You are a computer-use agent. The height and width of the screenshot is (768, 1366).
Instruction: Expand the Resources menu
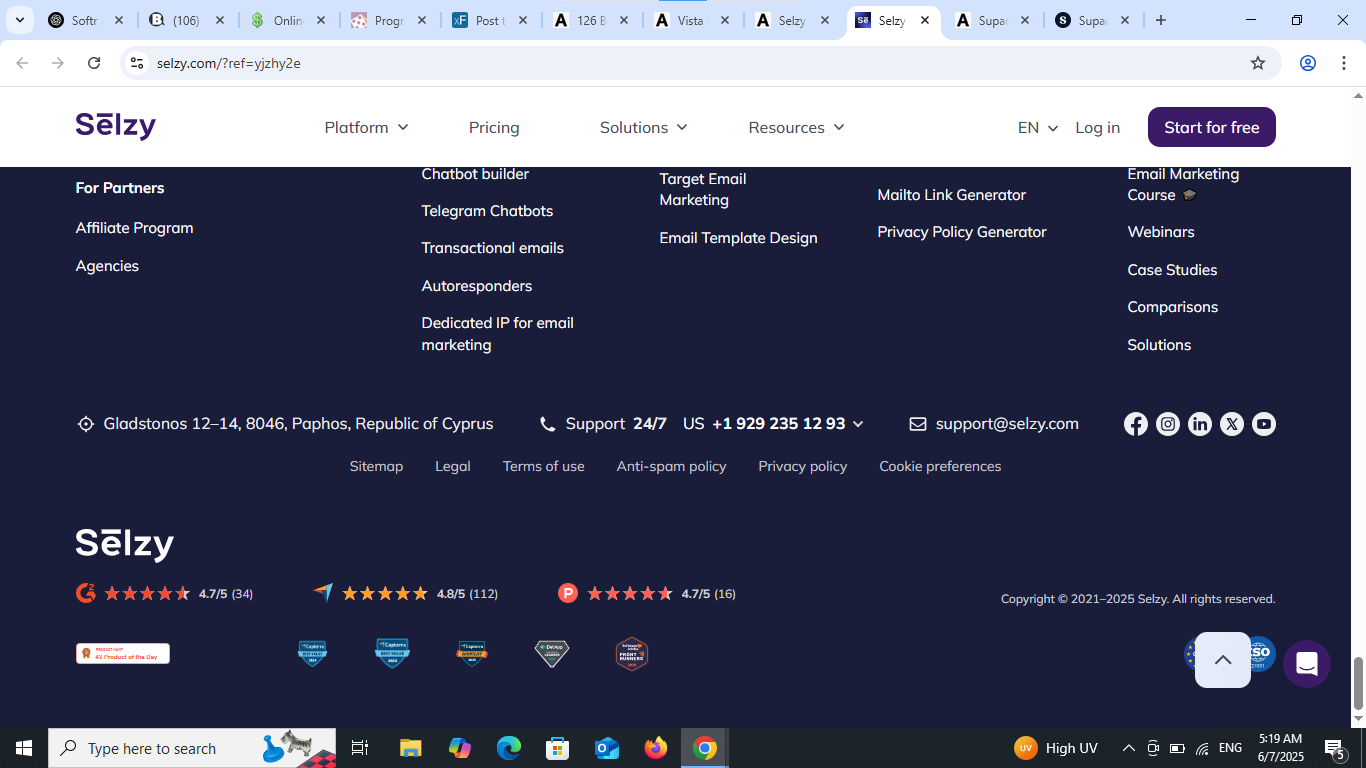point(797,127)
